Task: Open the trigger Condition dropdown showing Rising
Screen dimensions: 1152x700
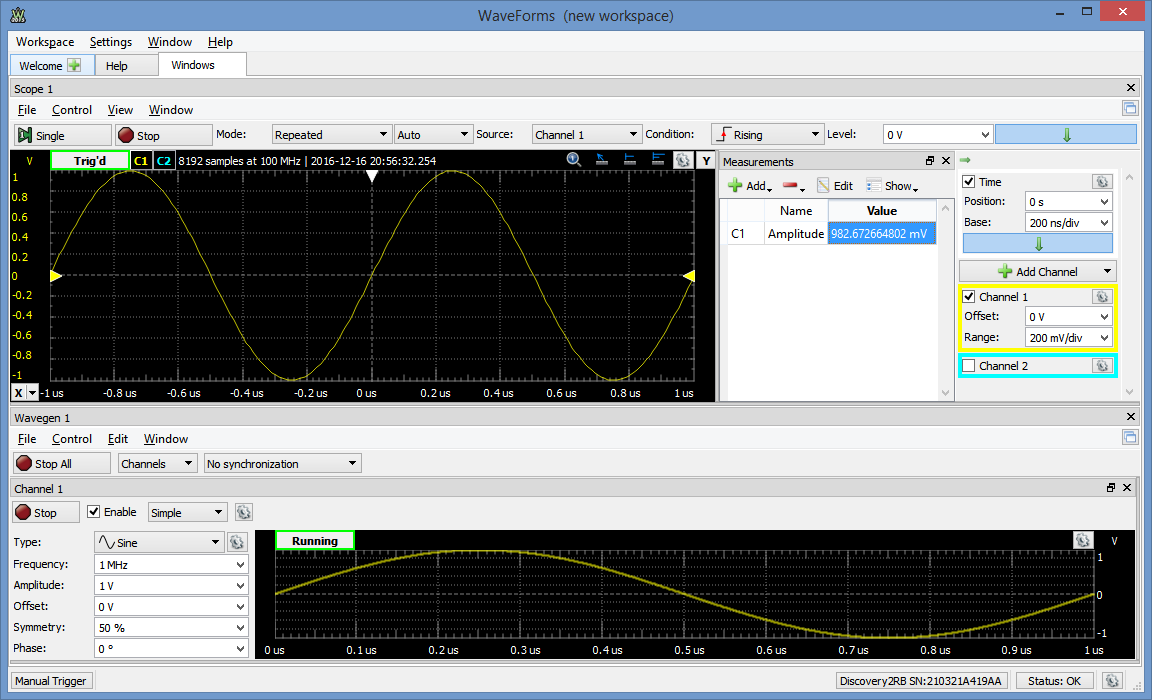Action: tap(767, 133)
